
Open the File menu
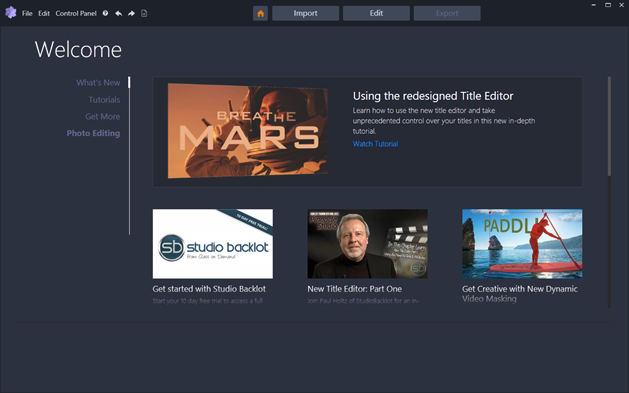(27, 13)
